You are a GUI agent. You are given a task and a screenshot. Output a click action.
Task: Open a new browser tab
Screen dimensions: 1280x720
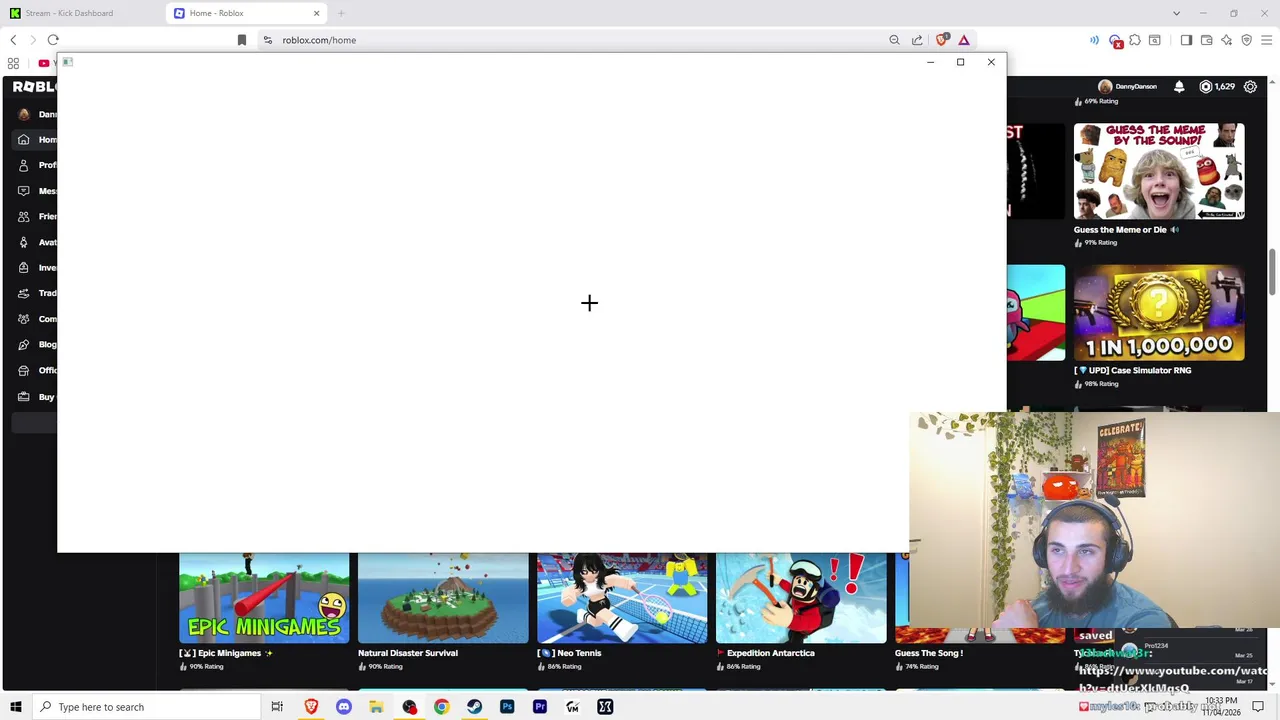(x=341, y=13)
